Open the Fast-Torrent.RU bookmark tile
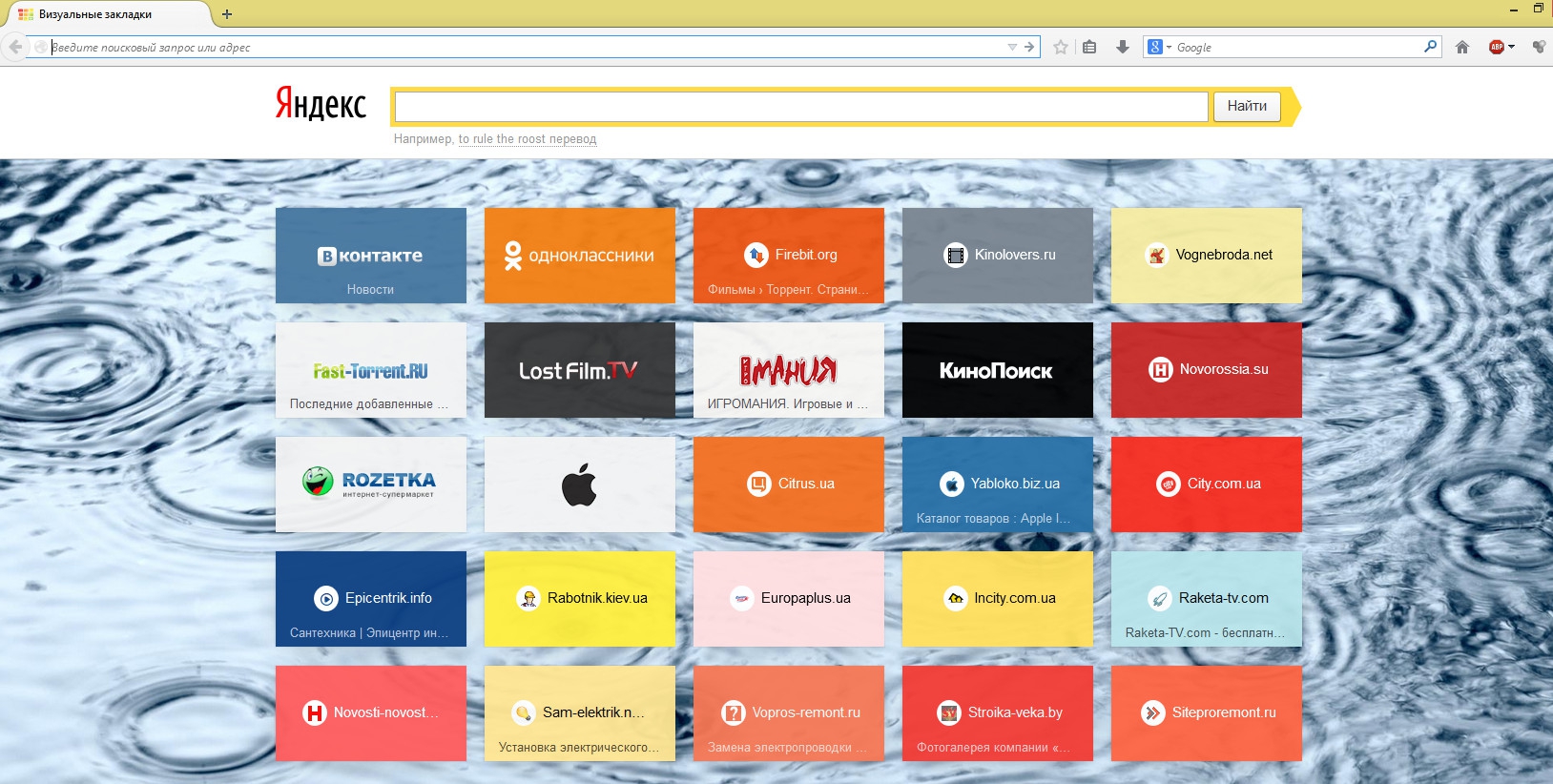 (x=371, y=370)
